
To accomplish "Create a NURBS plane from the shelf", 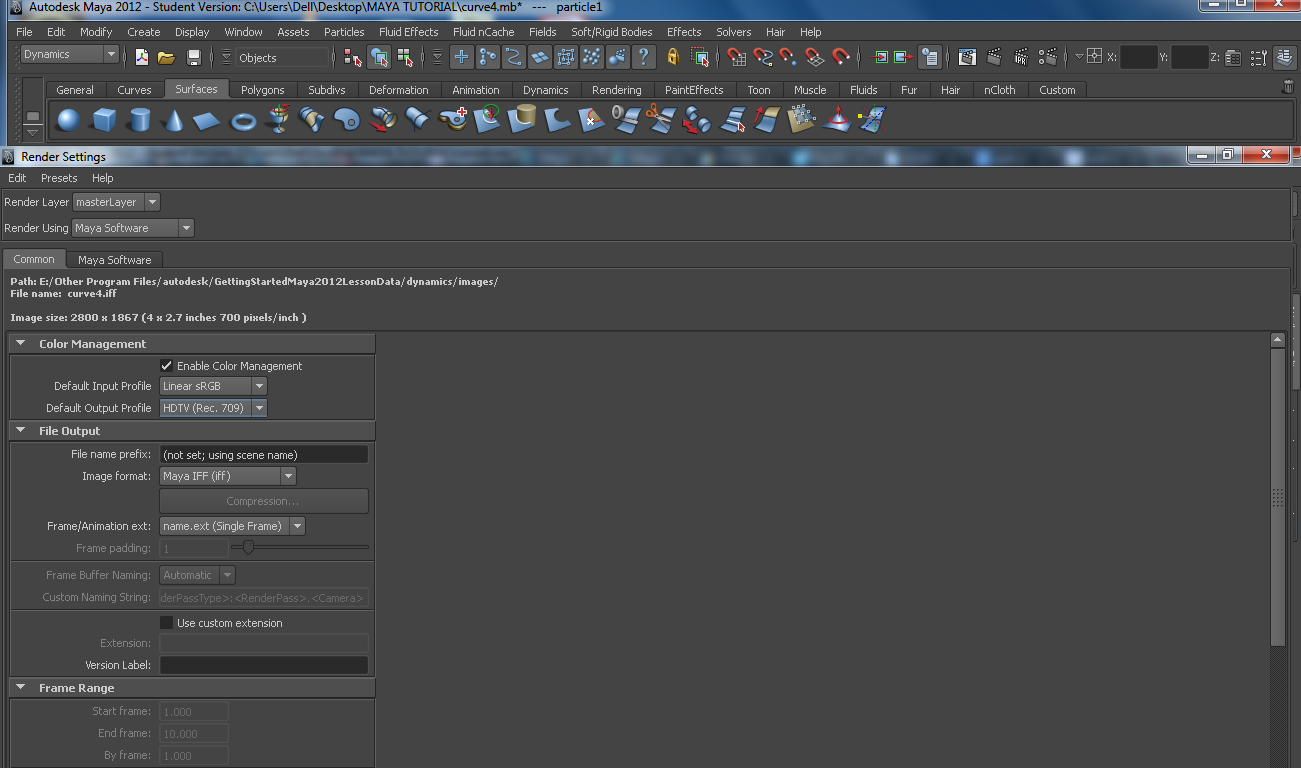I will (207, 121).
